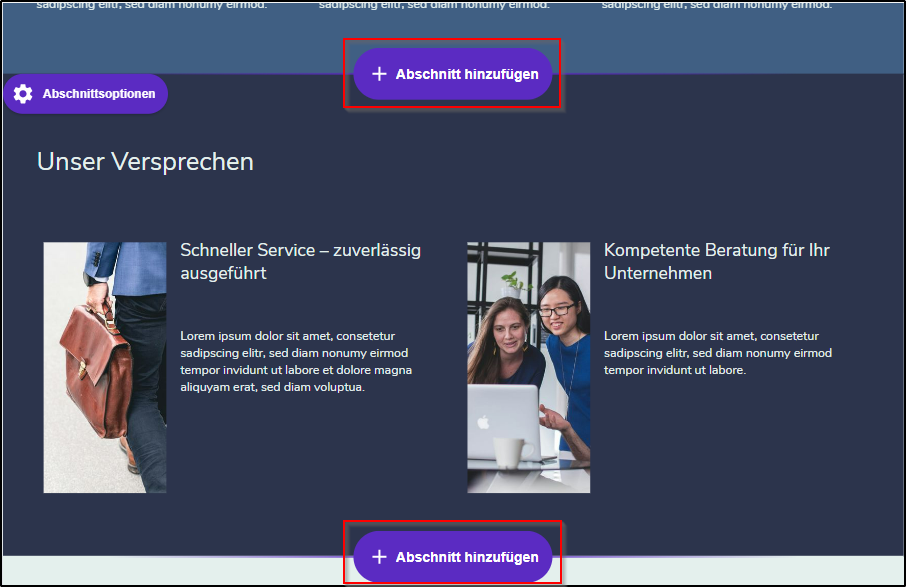Click plus icon in upper Abschnitt hinzufügen button
906x587 pixels.
point(379,74)
